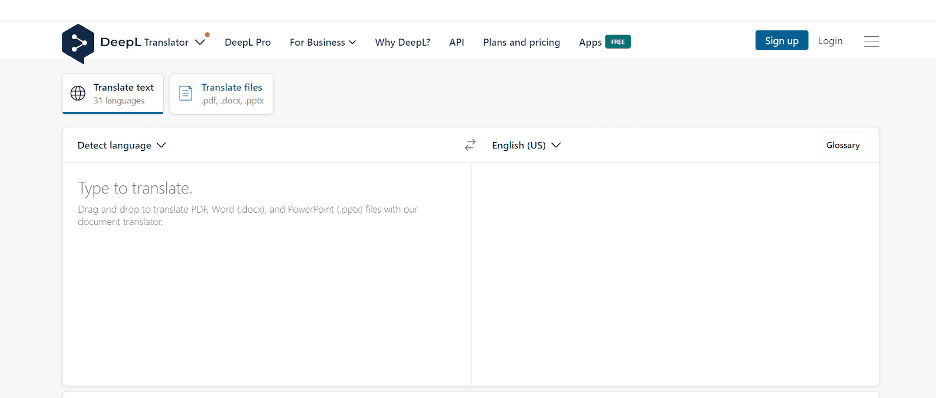Click the Login link
This screenshot has width=936, height=398.
tap(830, 41)
